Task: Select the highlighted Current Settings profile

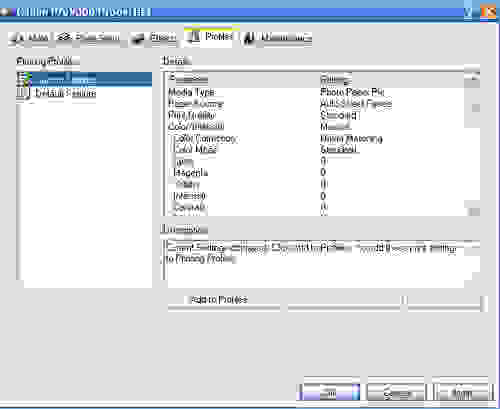Action: [84, 79]
